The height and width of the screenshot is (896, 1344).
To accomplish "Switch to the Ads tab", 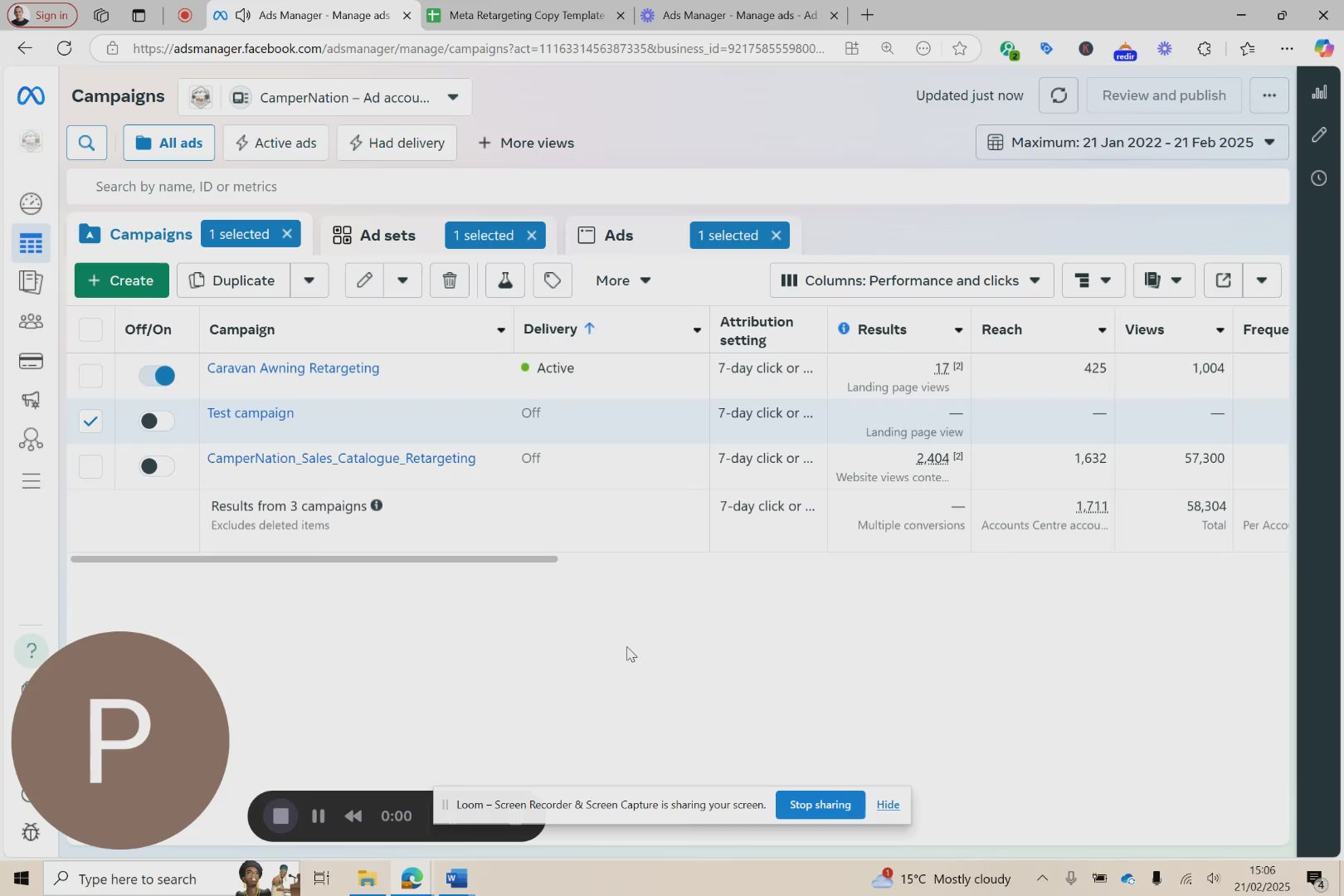I will pos(618,236).
